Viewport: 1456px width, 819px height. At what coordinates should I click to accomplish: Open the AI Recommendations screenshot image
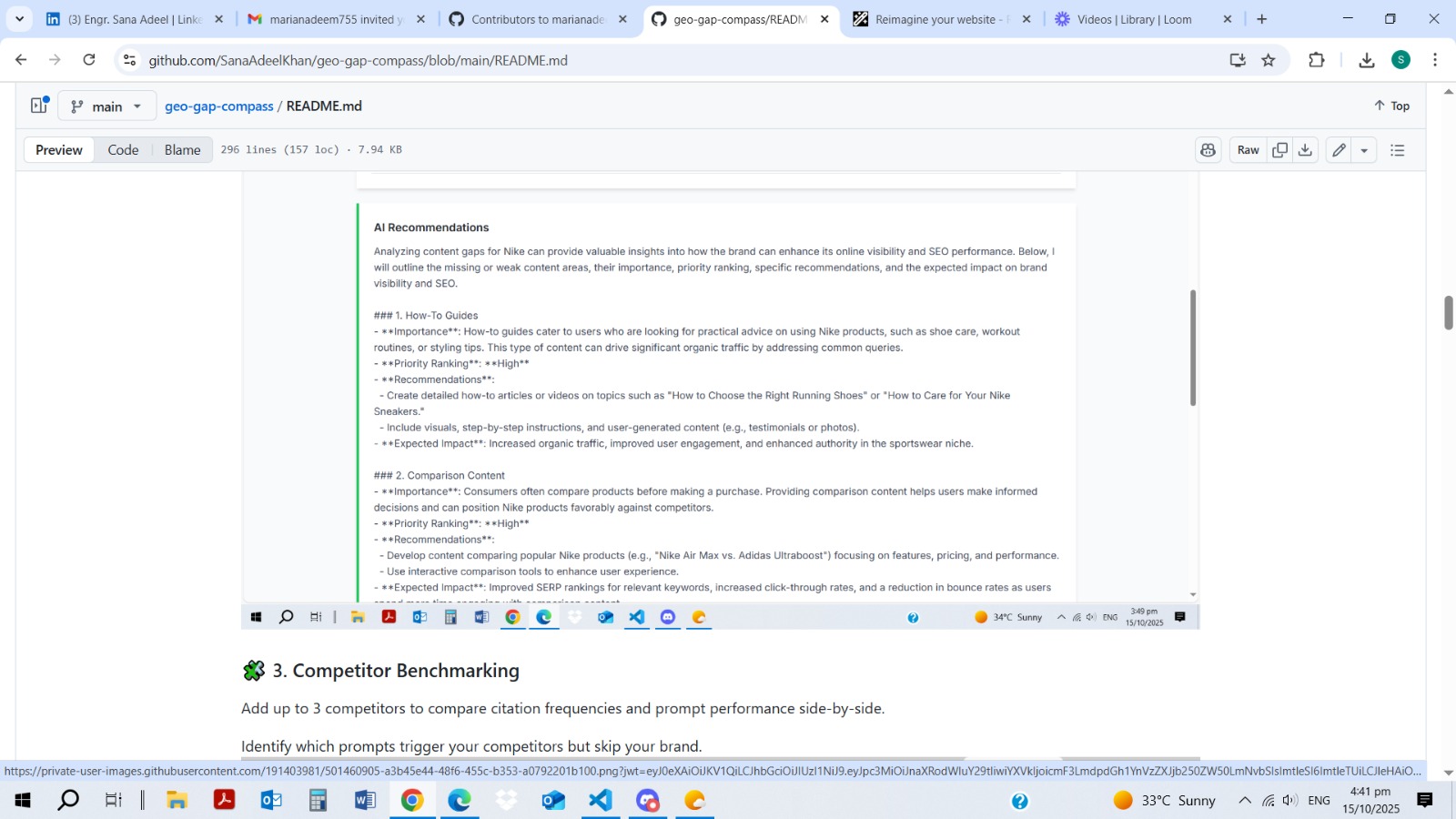[x=720, y=400]
